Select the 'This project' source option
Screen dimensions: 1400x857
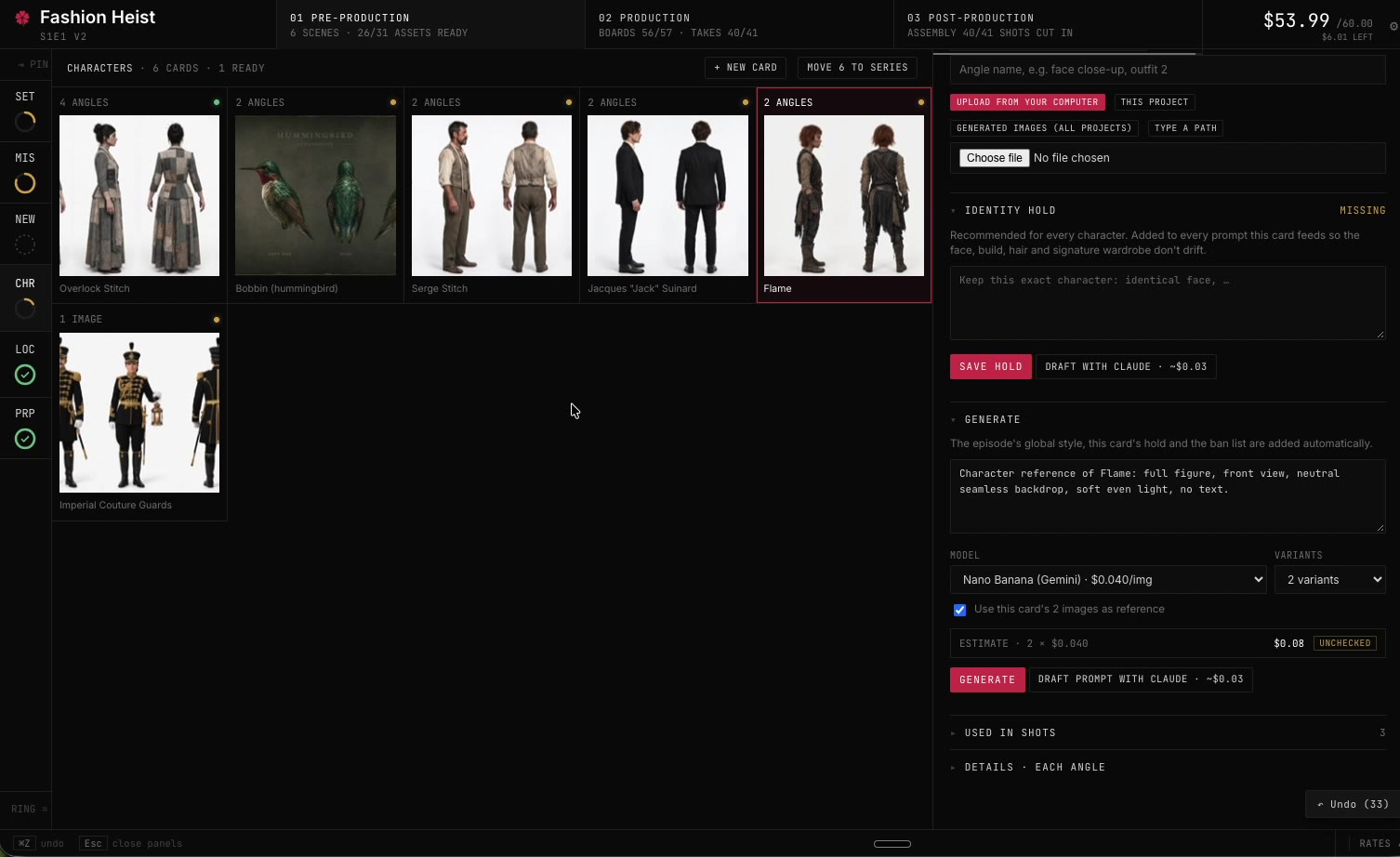click(1155, 102)
